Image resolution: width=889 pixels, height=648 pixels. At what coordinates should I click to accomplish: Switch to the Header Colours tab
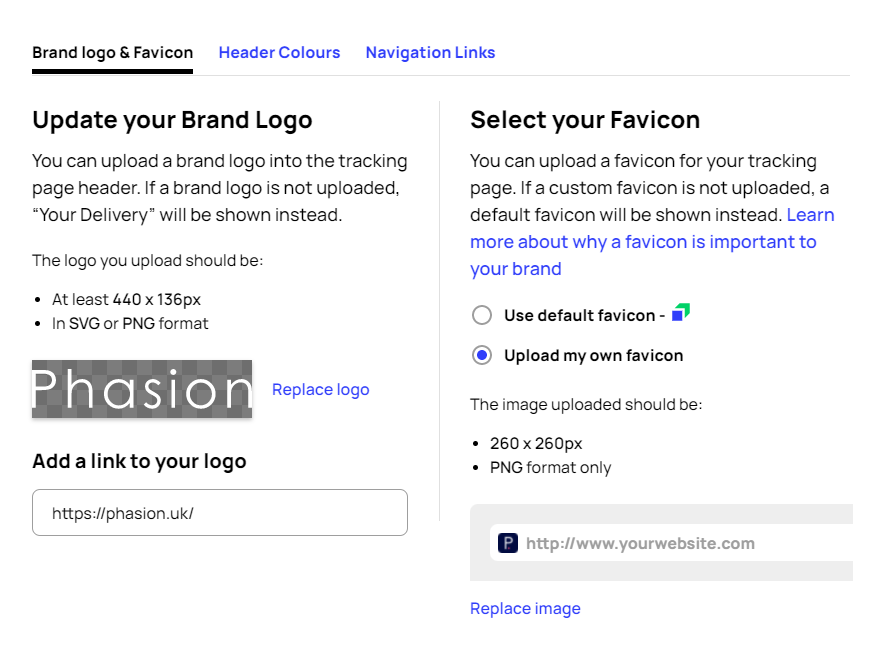click(279, 52)
